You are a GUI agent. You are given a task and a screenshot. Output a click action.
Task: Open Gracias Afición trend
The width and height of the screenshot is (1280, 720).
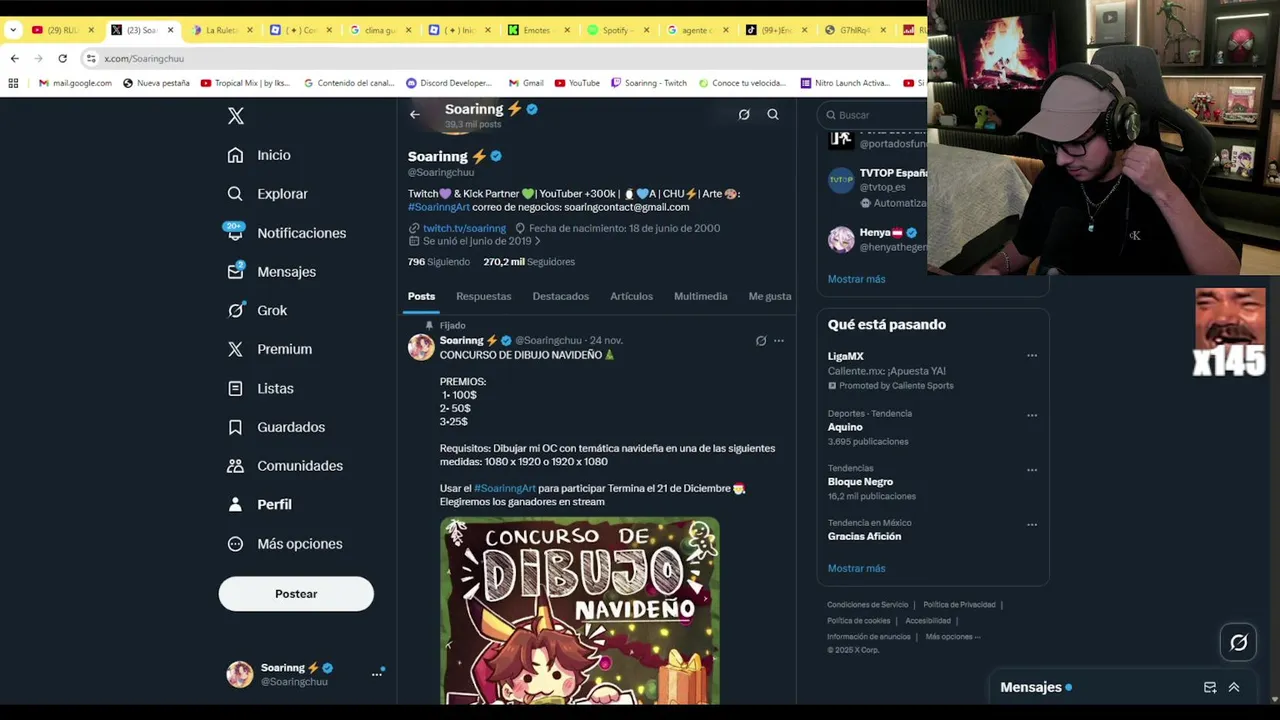(864, 536)
